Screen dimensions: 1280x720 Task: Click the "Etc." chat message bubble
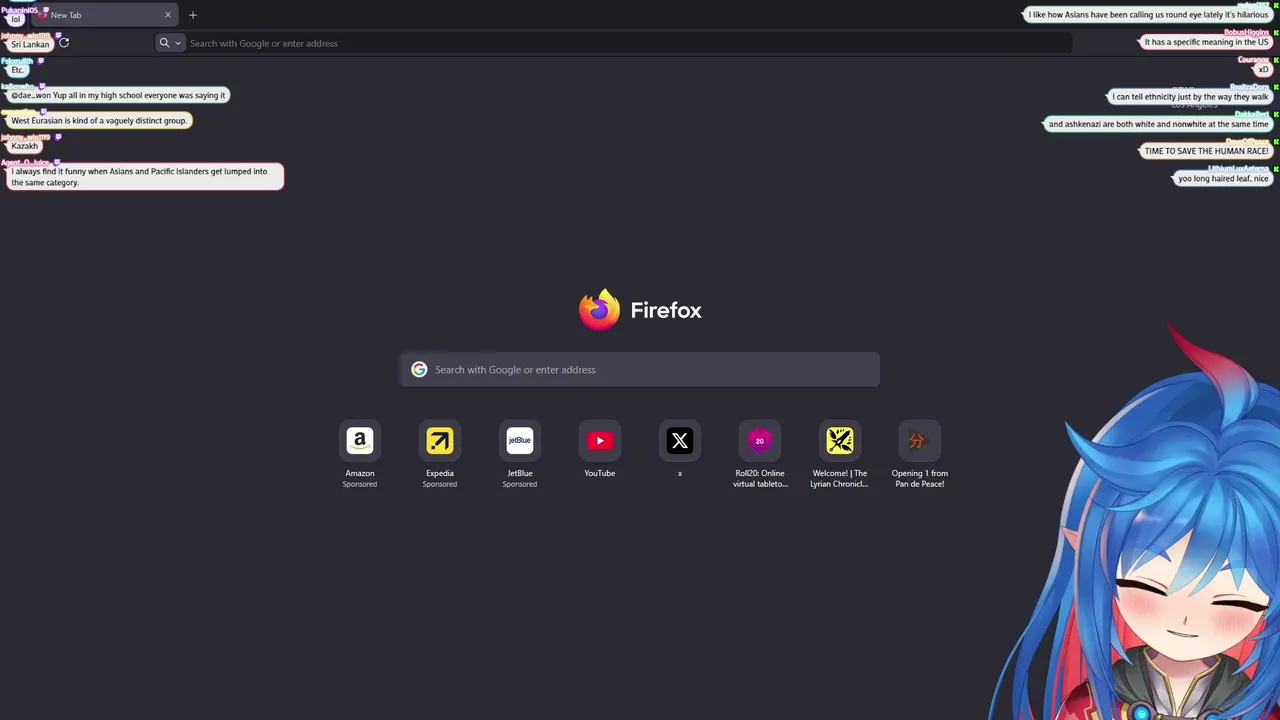click(18, 70)
